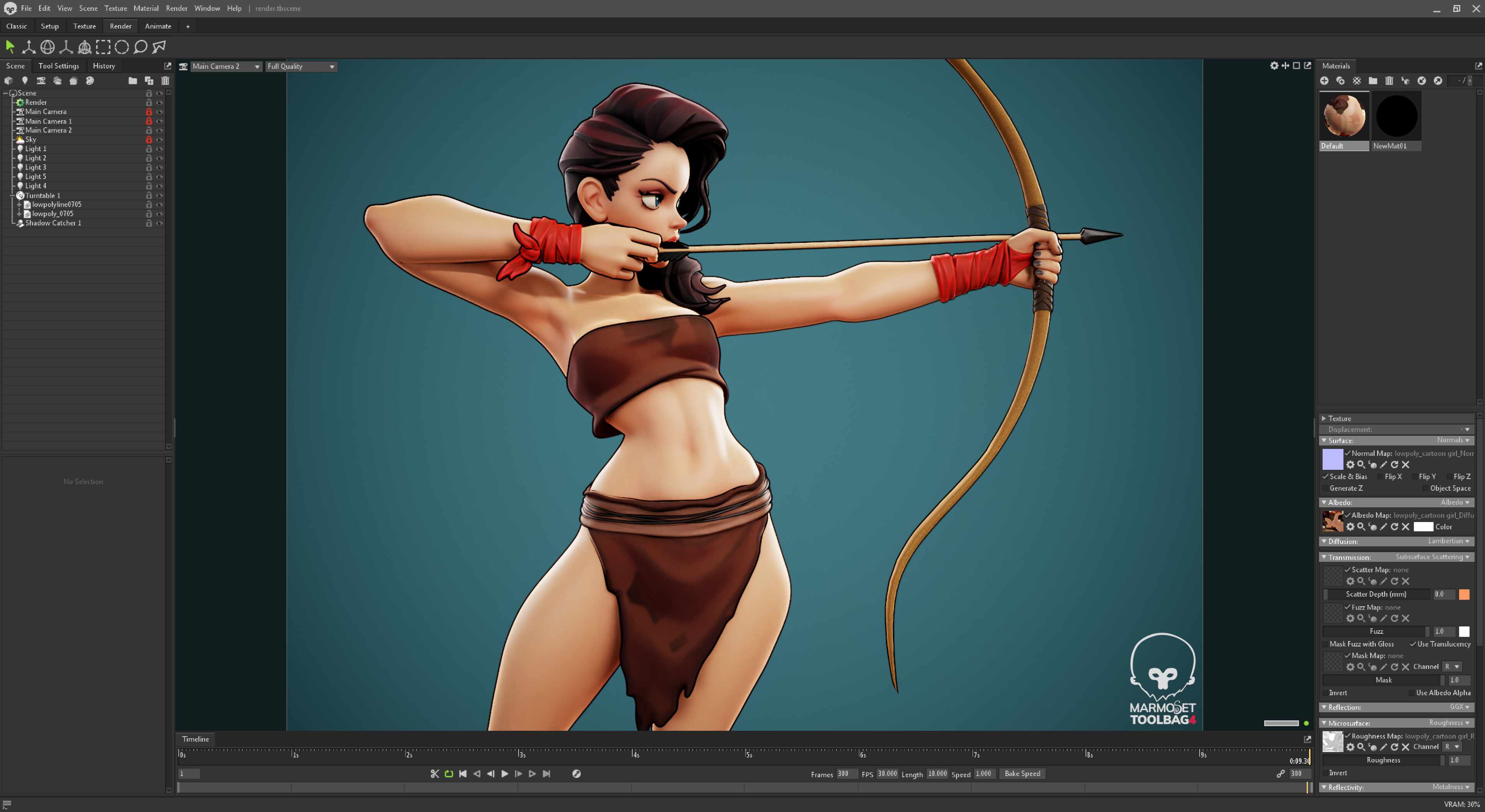Toggle timeline loop playback
The height and width of the screenshot is (812, 1485).
pos(449,773)
